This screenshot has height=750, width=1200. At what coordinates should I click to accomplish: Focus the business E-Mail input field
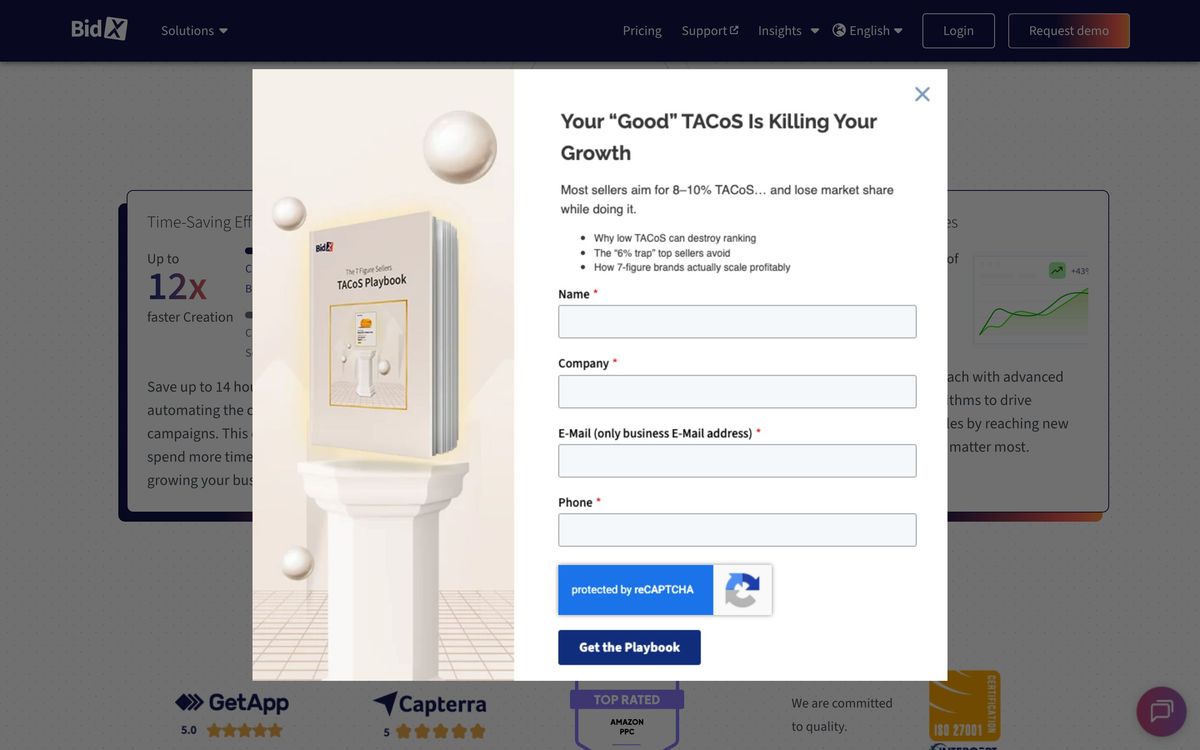737,461
